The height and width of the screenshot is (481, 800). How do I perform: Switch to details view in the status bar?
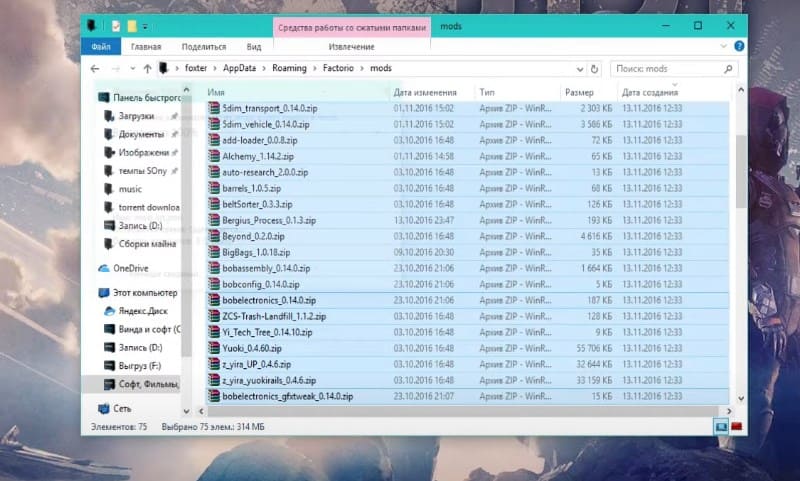719,426
